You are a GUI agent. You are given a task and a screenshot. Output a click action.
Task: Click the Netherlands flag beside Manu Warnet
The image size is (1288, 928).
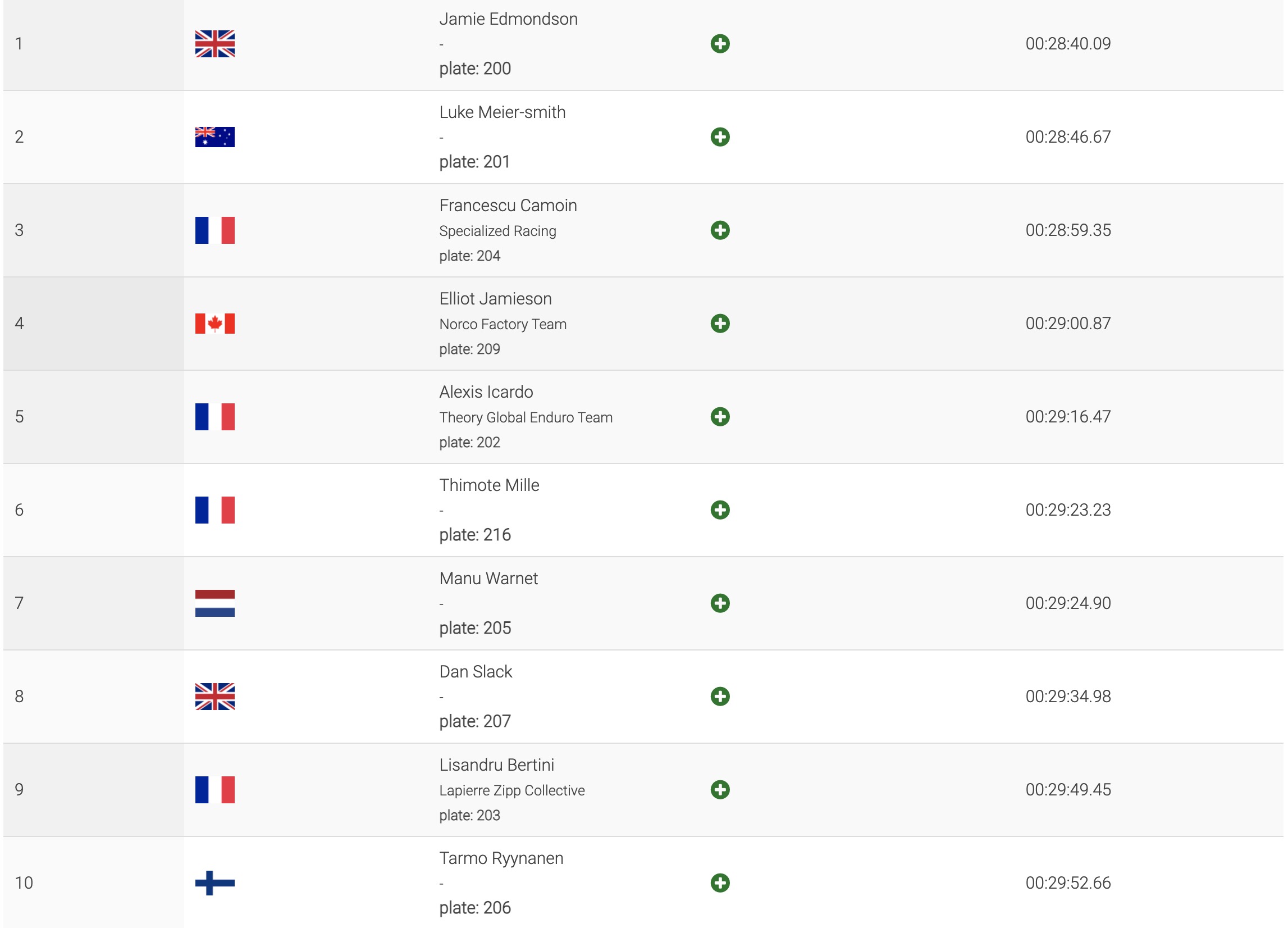[x=214, y=603]
